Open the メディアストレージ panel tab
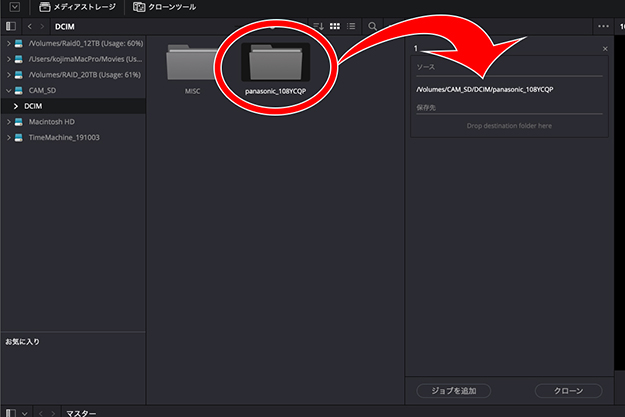 tap(76, 7)
